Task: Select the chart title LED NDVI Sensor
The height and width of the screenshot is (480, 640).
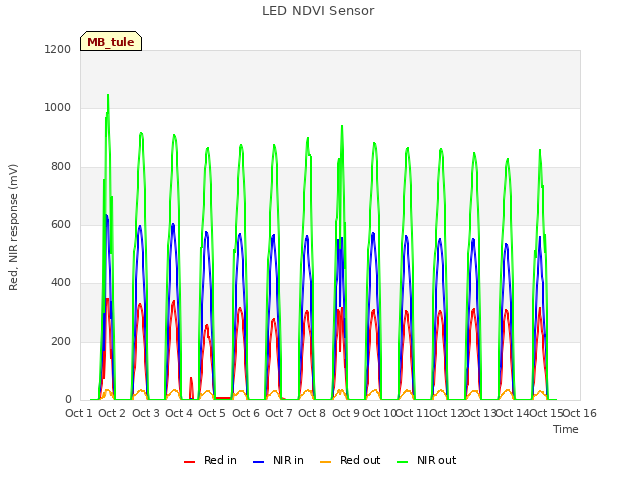Action: click(318, 11)
